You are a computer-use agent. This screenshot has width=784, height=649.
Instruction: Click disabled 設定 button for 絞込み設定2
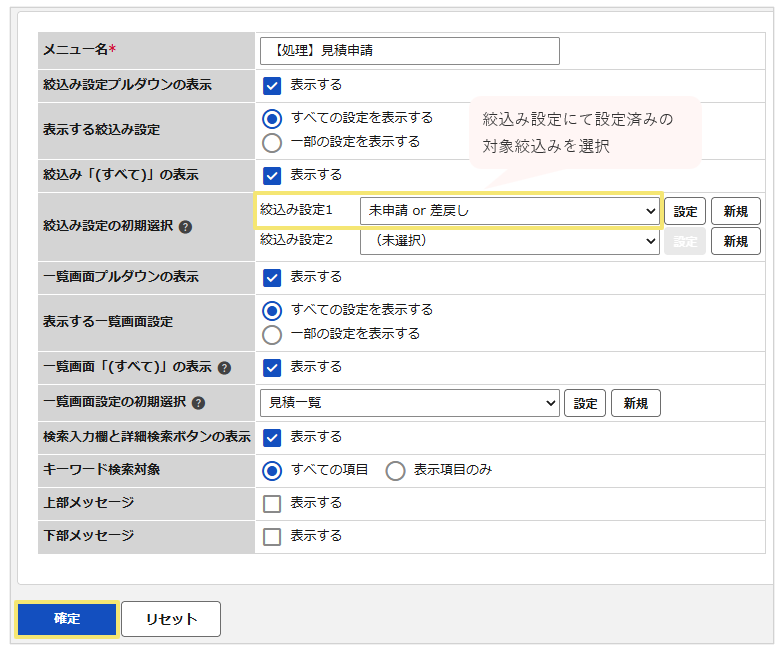coord(685,241)
